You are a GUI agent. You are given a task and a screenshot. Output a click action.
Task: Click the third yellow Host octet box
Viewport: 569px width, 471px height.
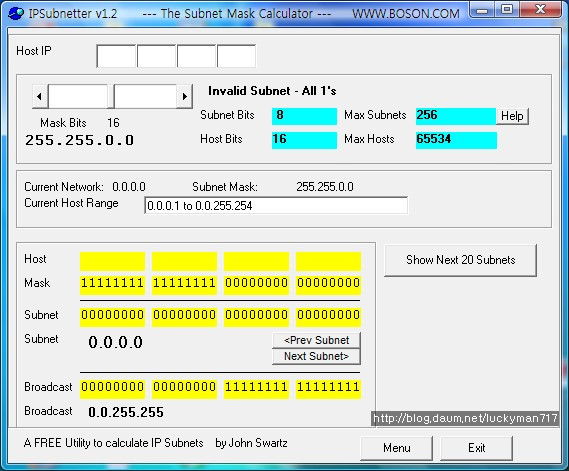tap(256, 261)
